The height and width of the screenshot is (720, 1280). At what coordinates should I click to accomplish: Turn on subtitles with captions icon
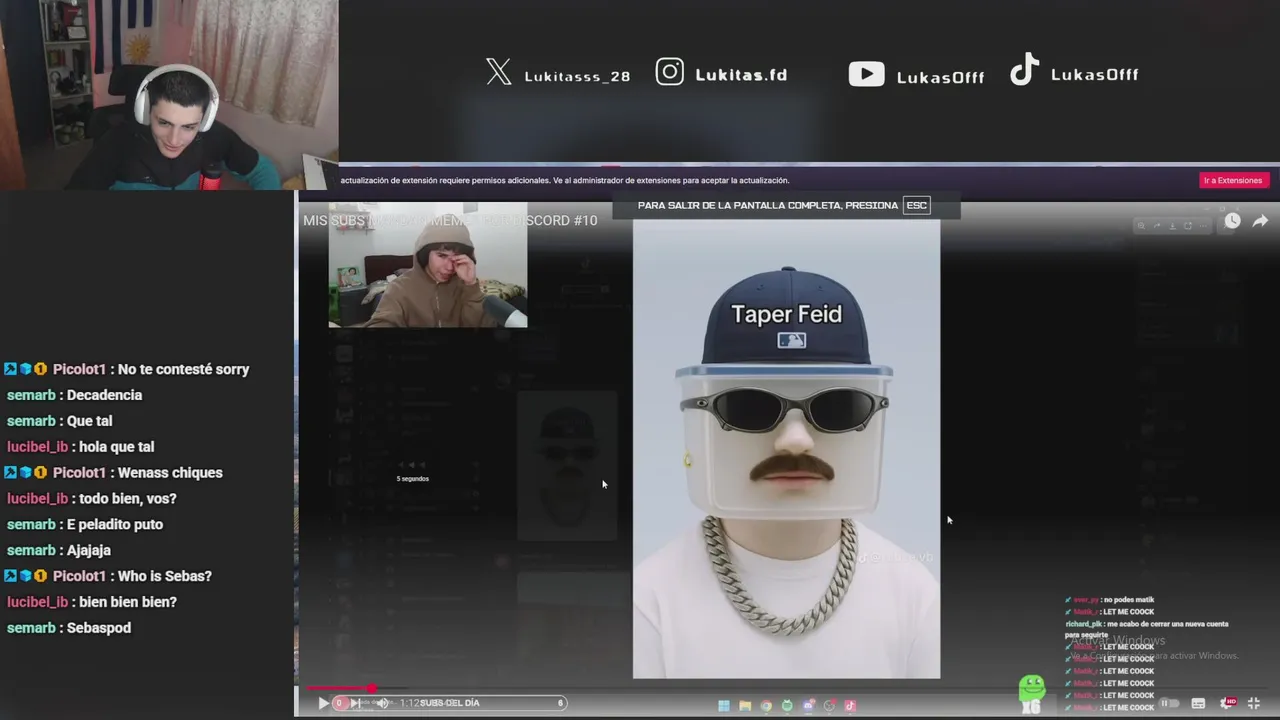1198,703
